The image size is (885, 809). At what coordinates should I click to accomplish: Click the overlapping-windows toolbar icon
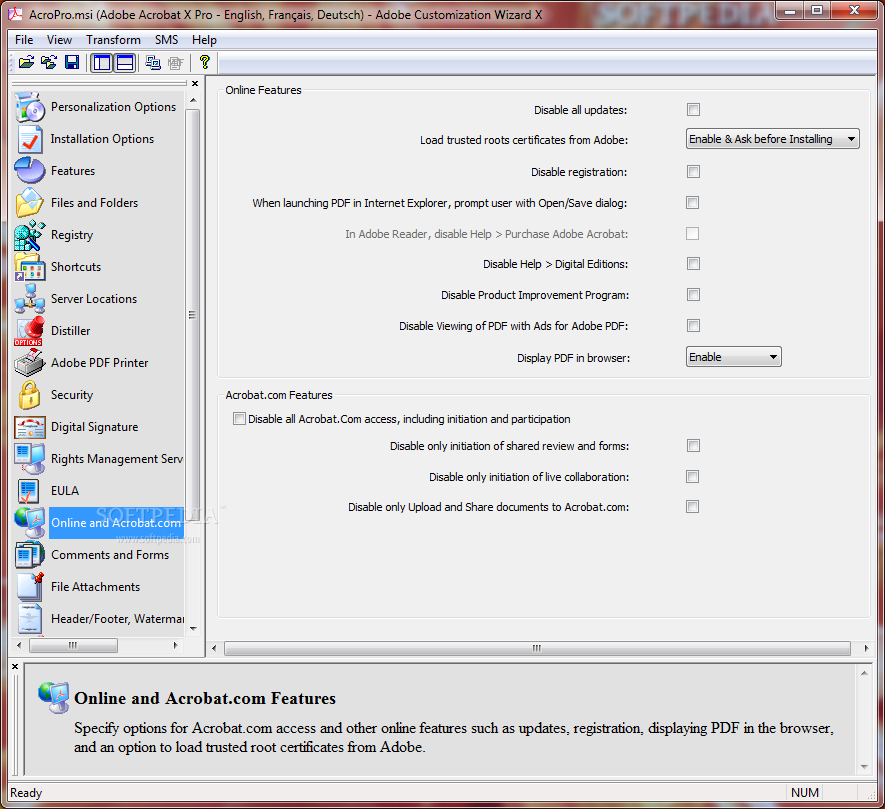pyautogui.click(x=153, y=62)
